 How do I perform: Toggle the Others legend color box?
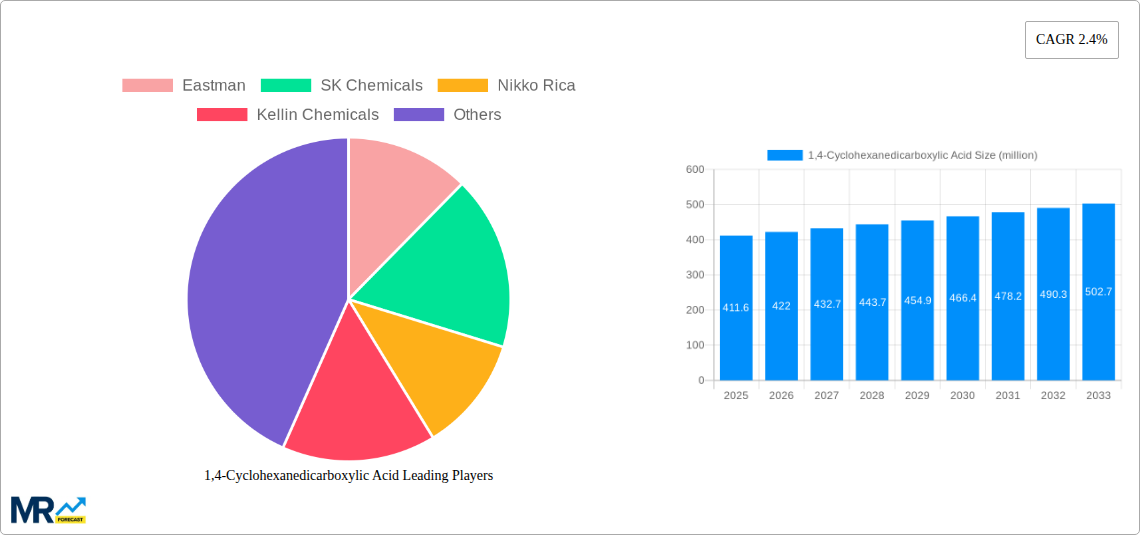pos(419,115)
